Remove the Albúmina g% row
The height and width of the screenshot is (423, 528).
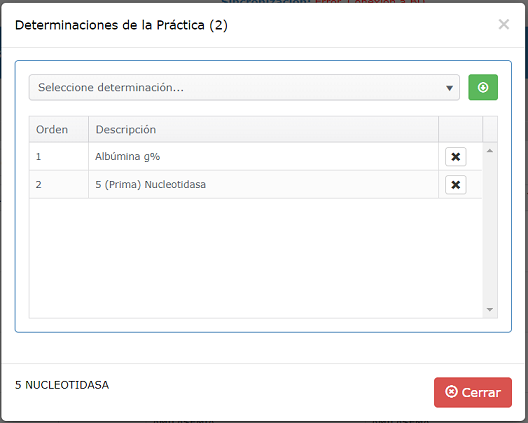tap(456, 157)
